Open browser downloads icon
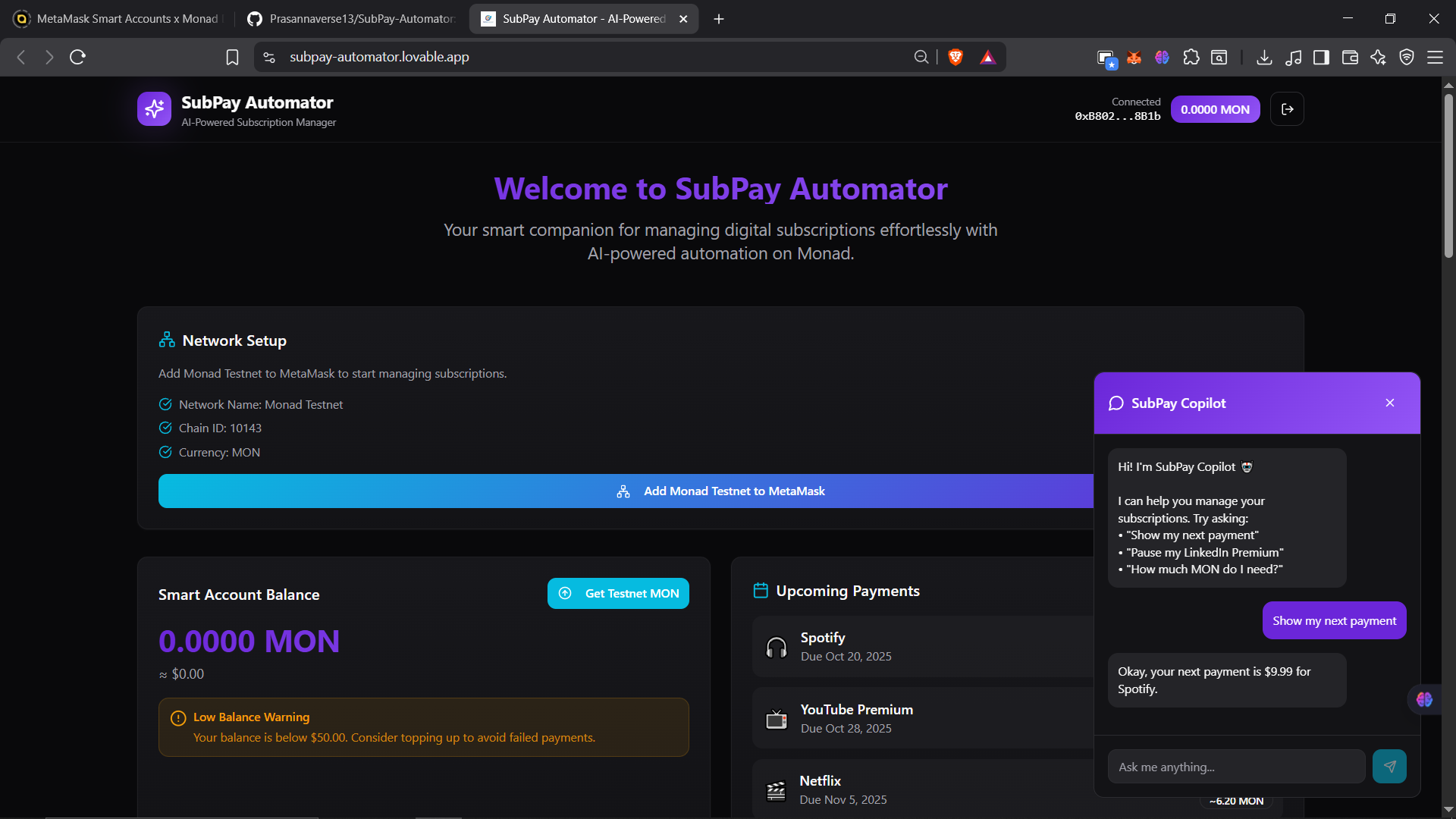 point(1263,57)
